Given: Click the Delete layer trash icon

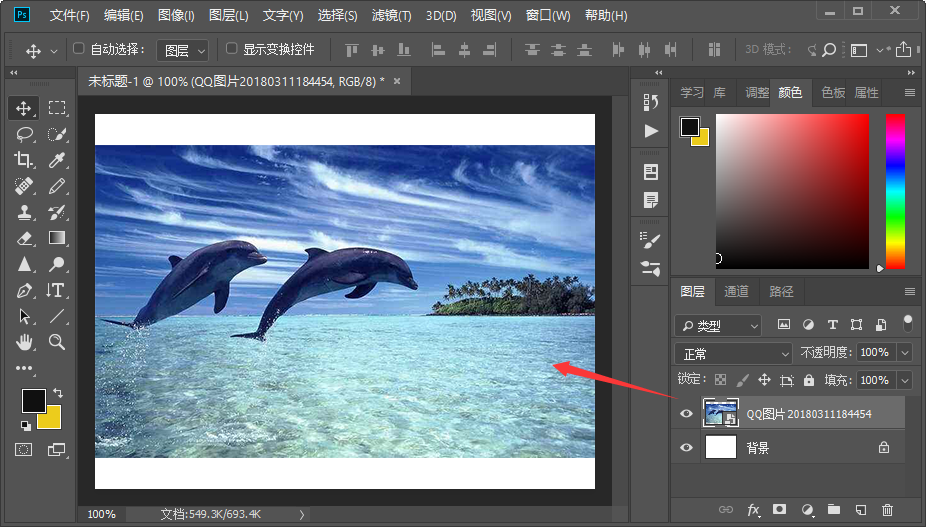Looking at the screenshot, I should [x=887, y=509].
